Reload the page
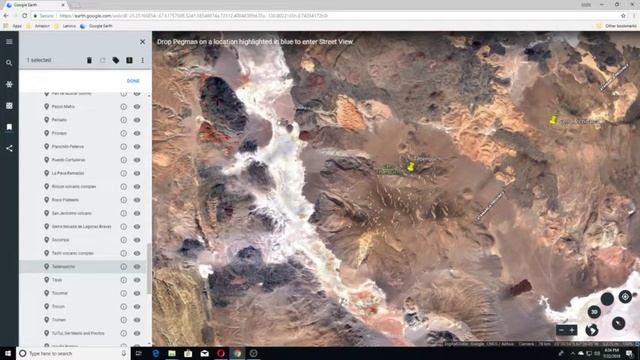 (x=24, y=16)
